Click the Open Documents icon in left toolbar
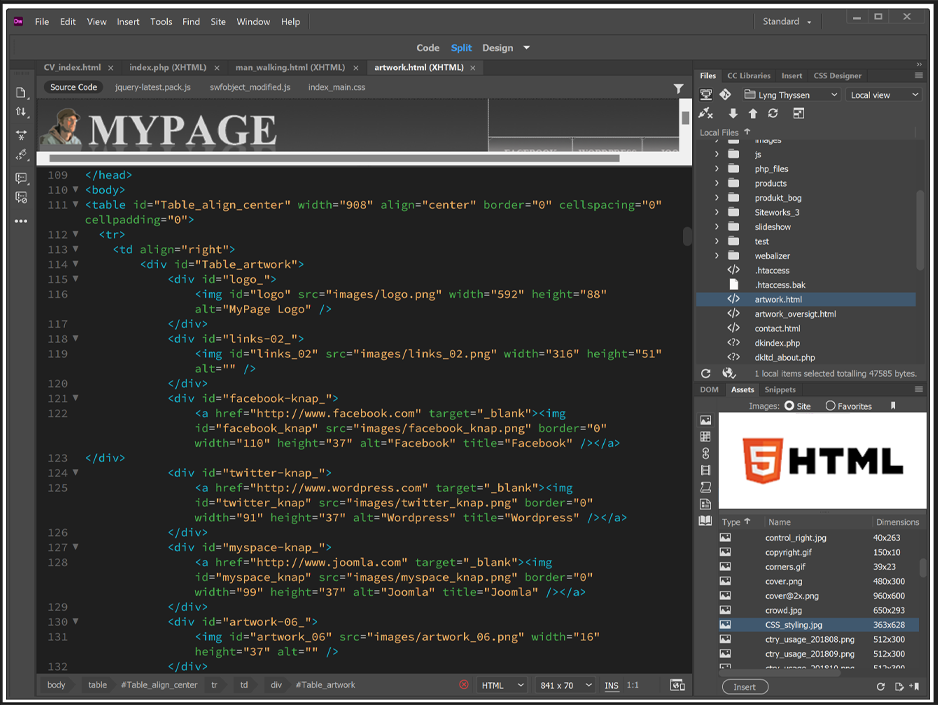938x705 pixels. (x=21, y=92)
